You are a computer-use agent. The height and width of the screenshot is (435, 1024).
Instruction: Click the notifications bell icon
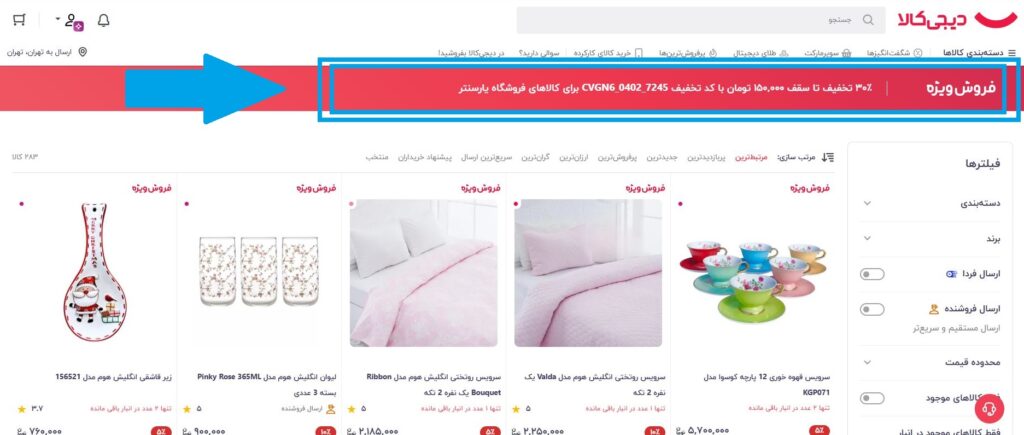[x=103, y=20]
